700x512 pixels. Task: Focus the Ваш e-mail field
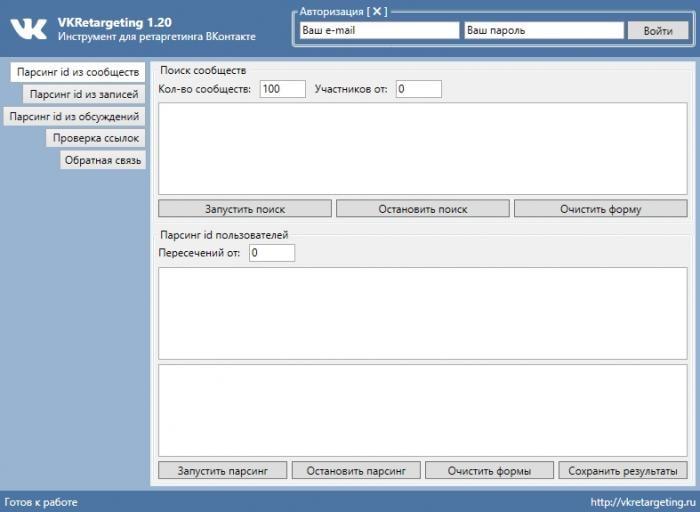(379, 30)
